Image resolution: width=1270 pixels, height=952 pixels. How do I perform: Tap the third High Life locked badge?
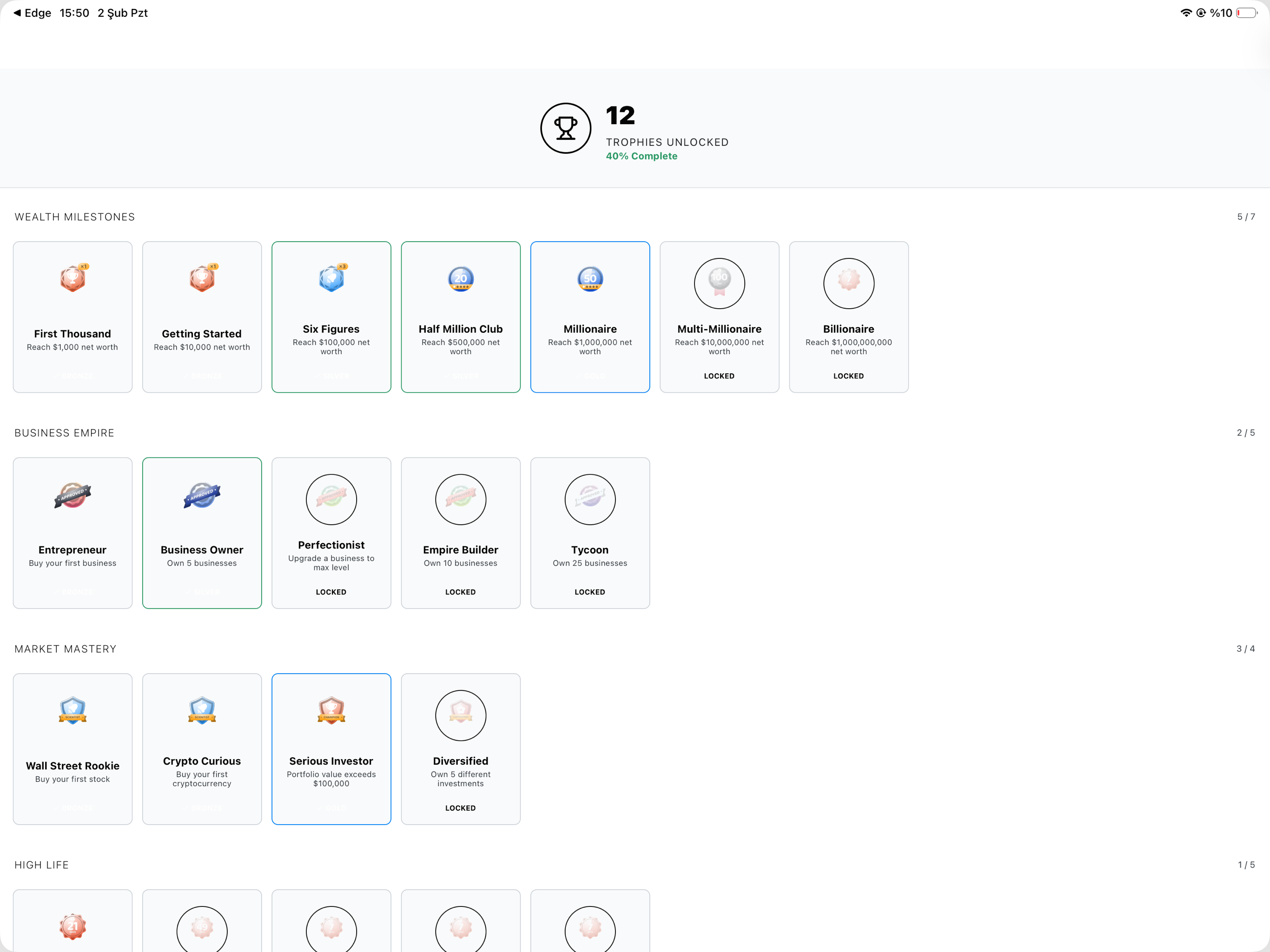click(331, 929)
